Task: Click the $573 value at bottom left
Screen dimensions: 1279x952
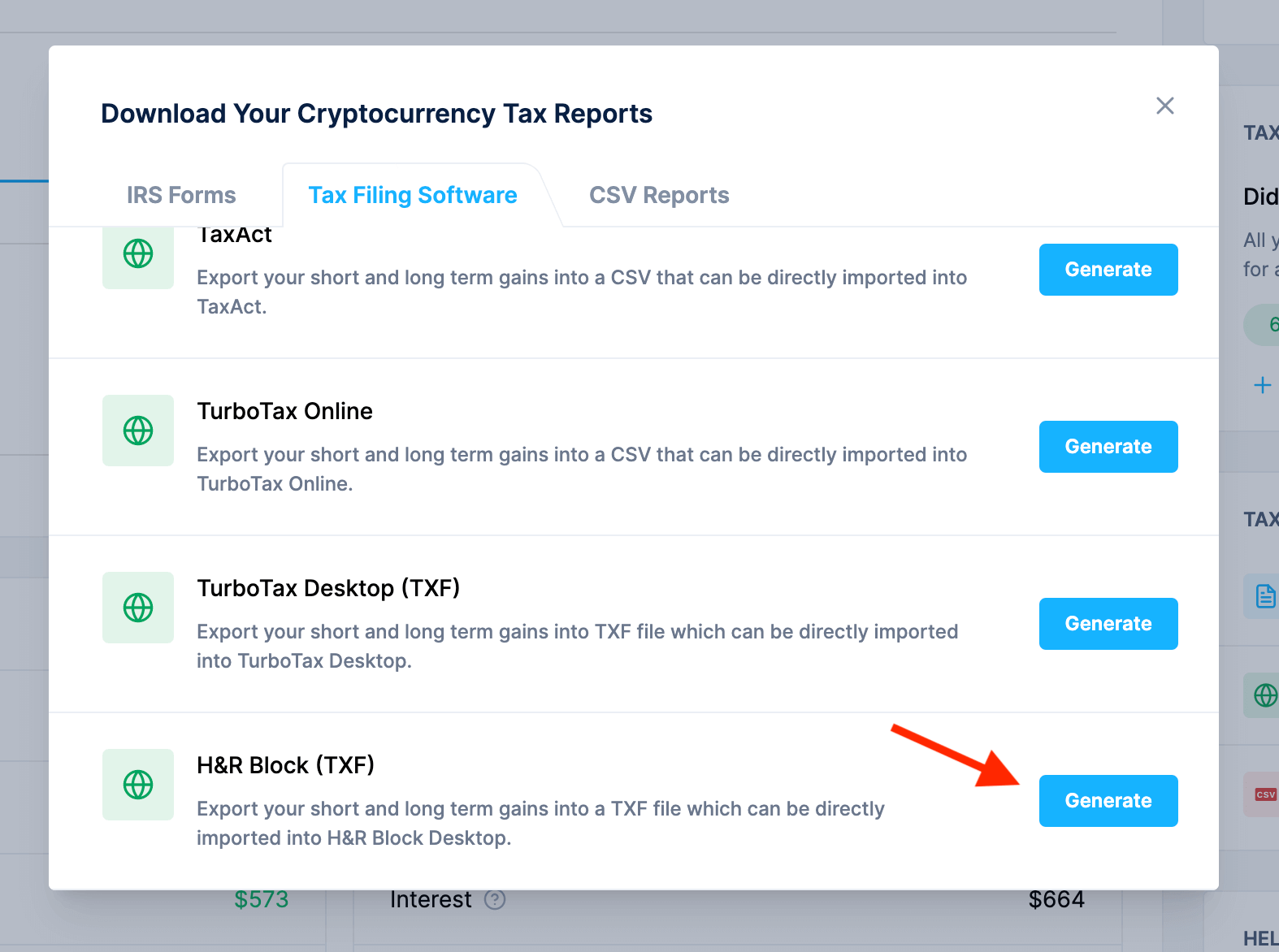Action: click(262, 899)
